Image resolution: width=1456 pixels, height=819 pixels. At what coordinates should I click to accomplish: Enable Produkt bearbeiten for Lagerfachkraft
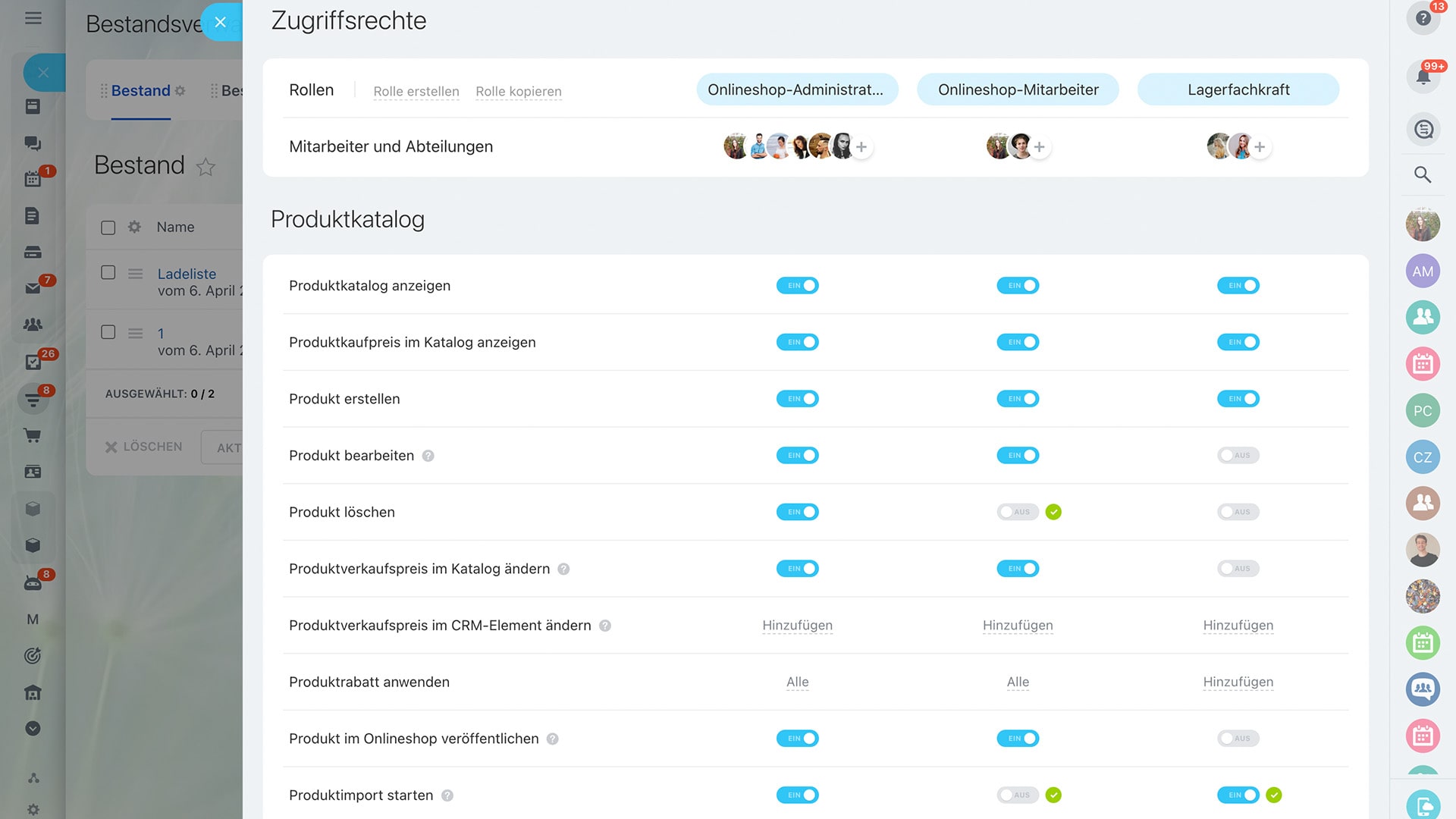[x=1238, y=456]
